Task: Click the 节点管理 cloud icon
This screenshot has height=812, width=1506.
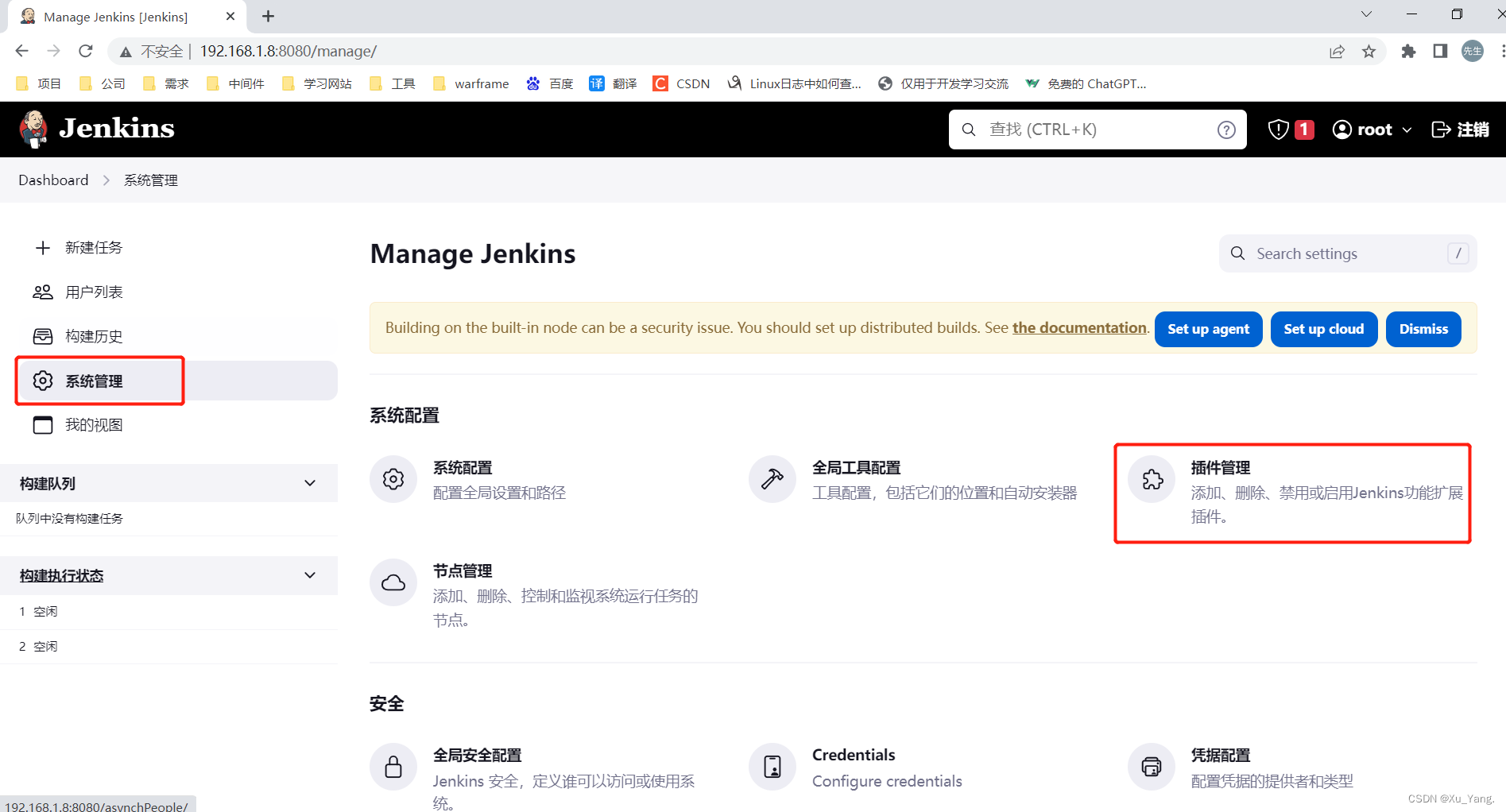Action: (x=393, y=582)
